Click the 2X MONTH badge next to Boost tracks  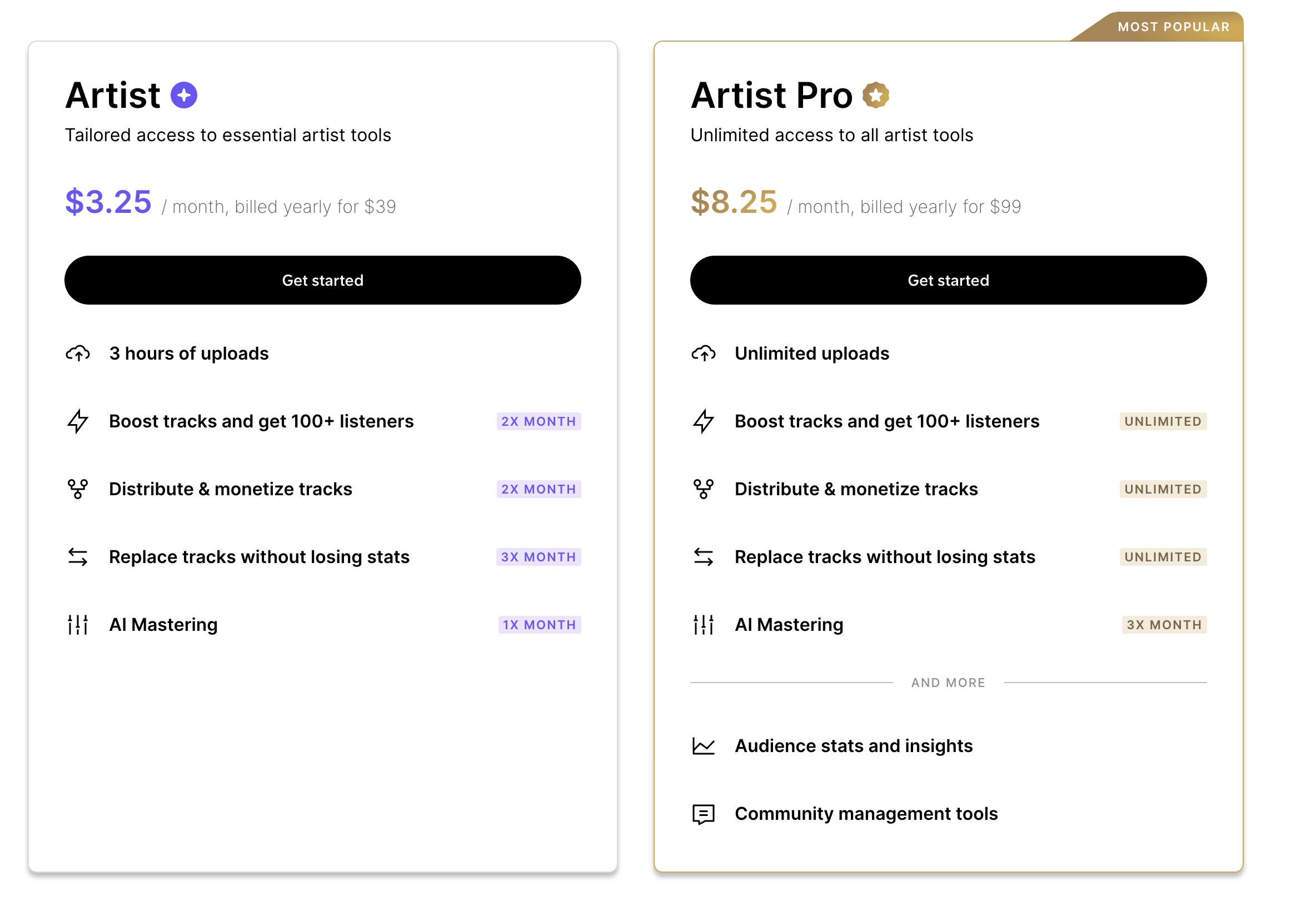coord(538,421)
